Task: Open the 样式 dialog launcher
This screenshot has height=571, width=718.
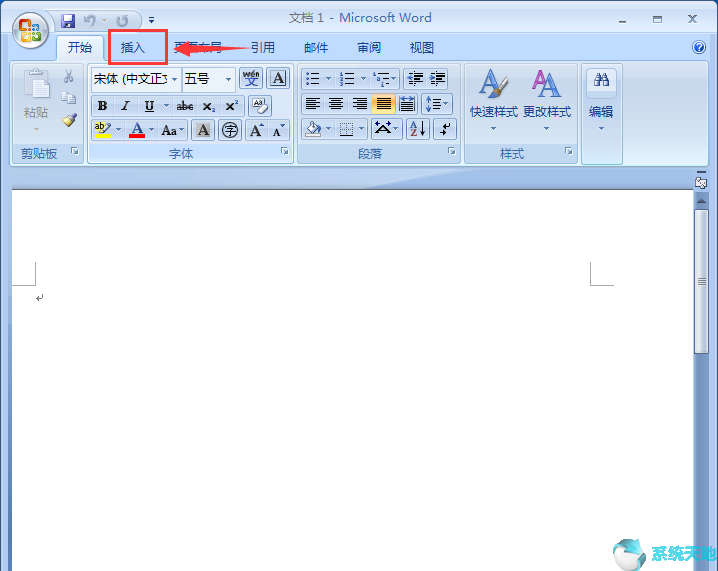Action: pos(569,151)
